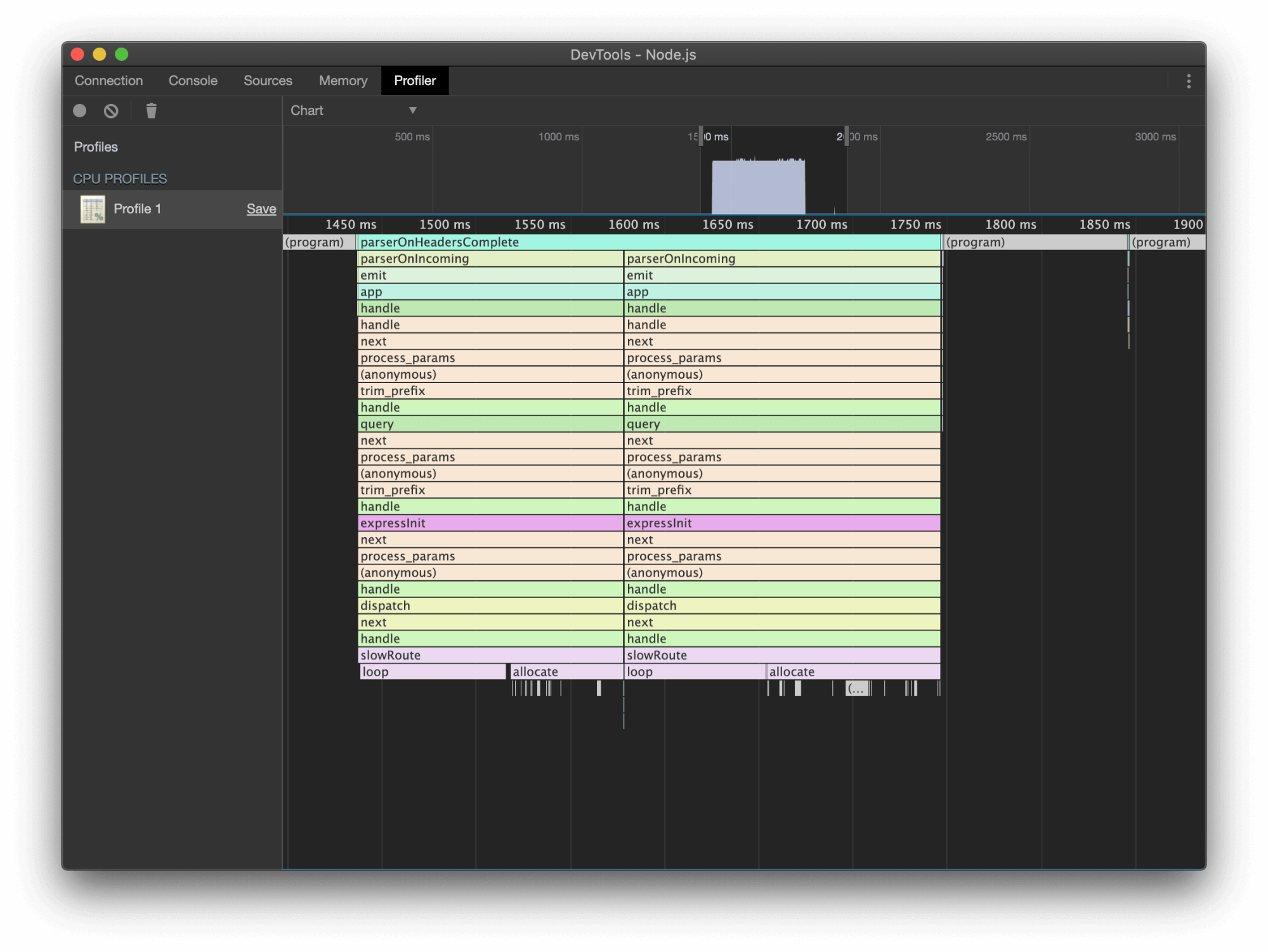Click the left emit frame
The width and height of the screenshot is (1268, 952).
490,275
